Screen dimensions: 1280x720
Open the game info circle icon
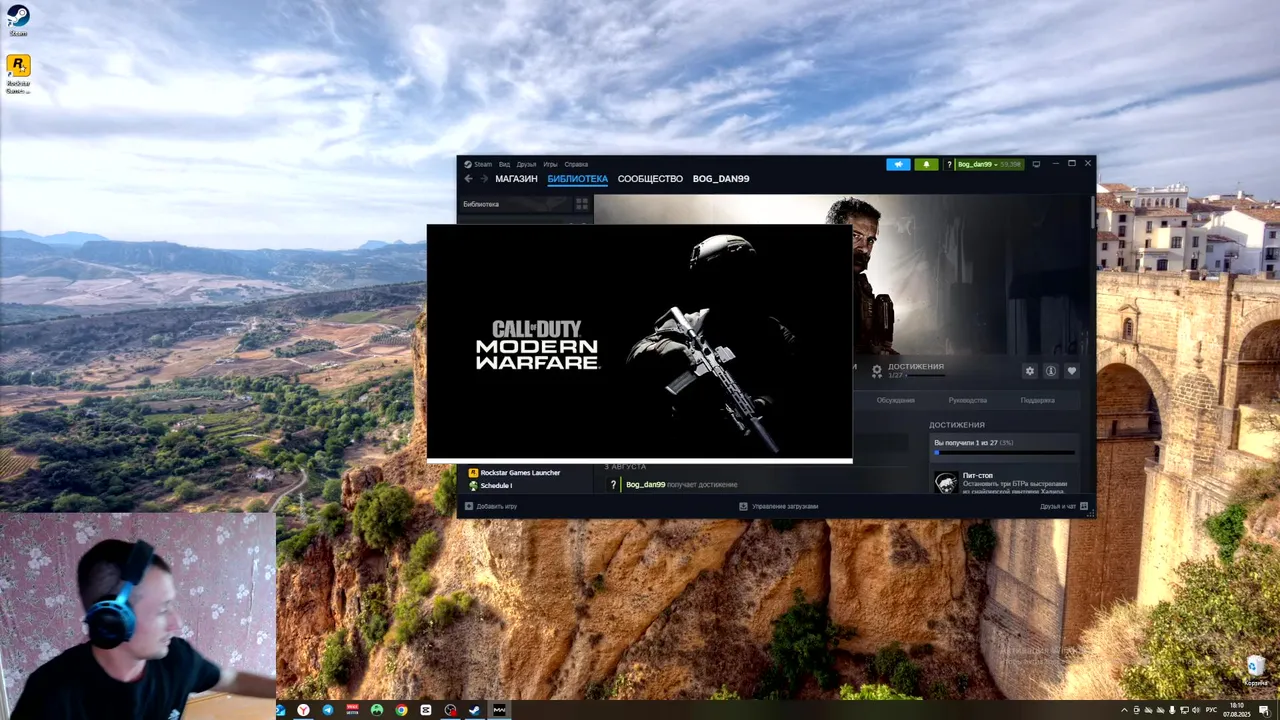(1051, 371)
